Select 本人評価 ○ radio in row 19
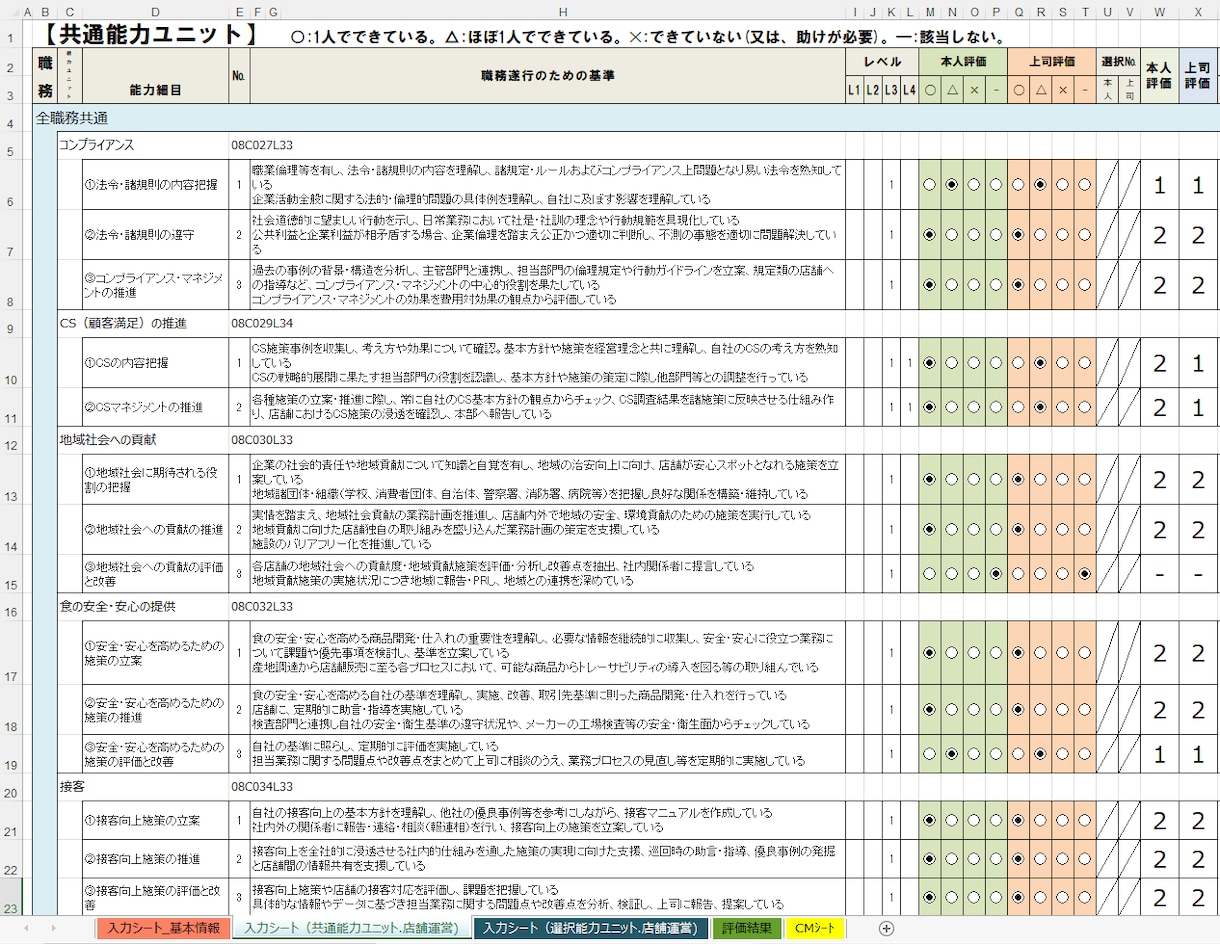The width and height of the screenshot is (1220, 944). pyautogui.click(x=930, y=754)
